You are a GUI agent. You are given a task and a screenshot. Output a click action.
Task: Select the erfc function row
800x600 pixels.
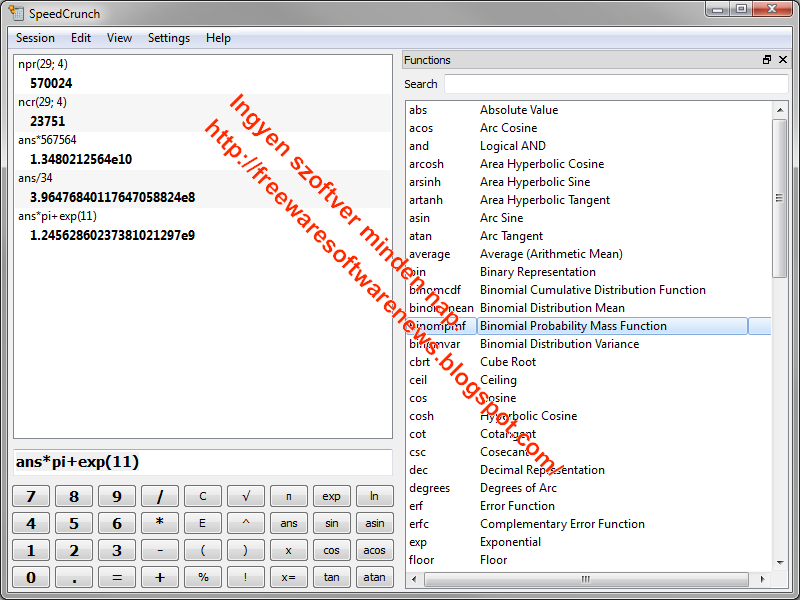tap(589, 523)
